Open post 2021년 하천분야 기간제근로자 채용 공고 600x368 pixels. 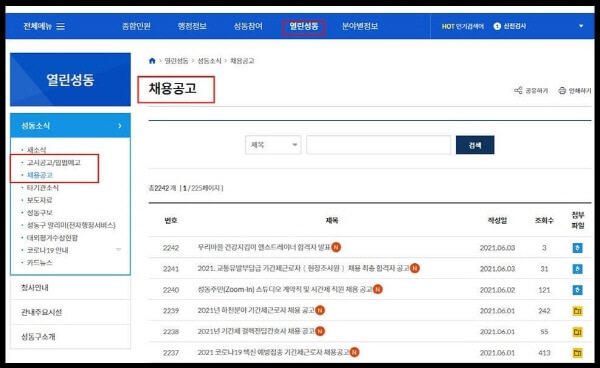click(x=256, y=310)
